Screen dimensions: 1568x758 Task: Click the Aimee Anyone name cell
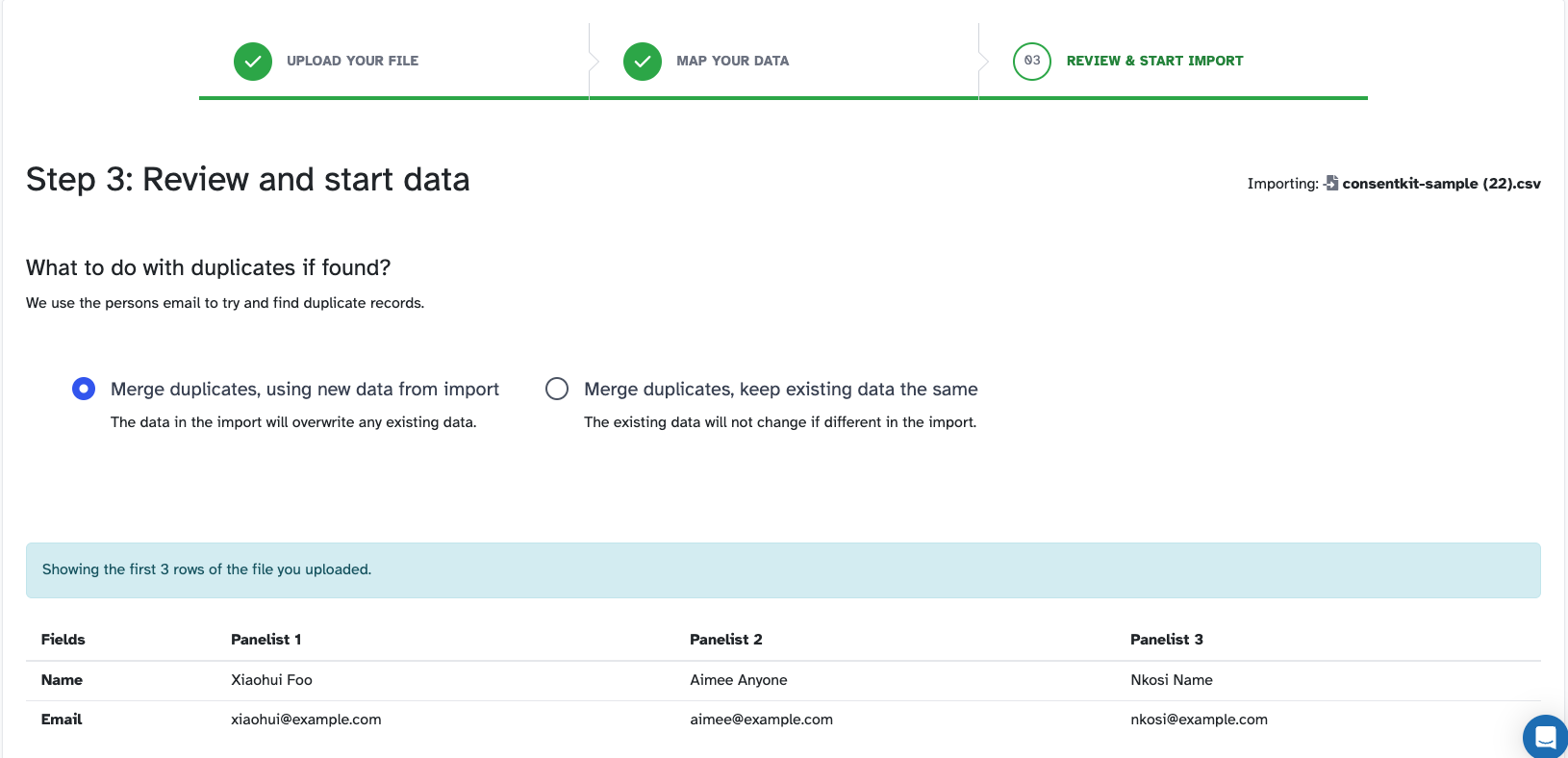(x=739, y=680)
